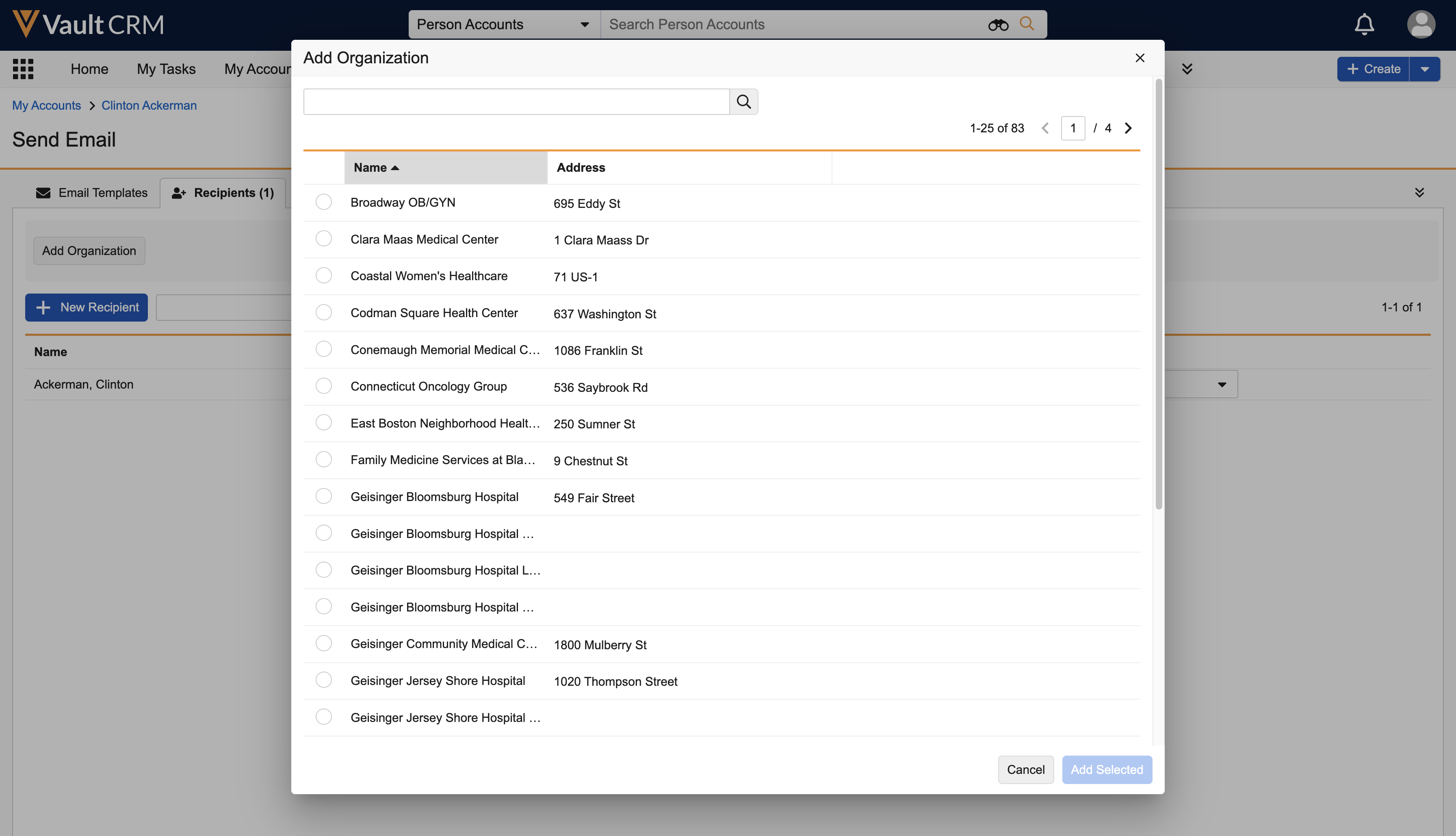Go to next page of organizations
The width and height of the screenshot is (1456, 836).
(1128, 128)
